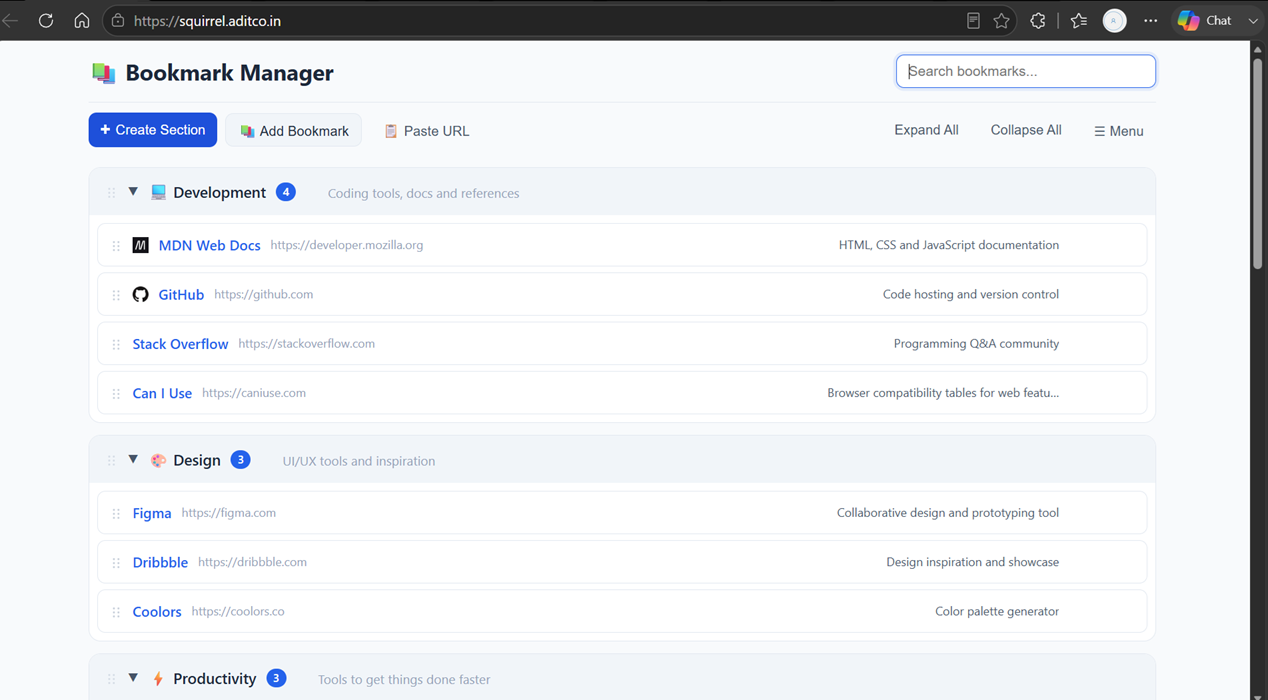Click drag handle on GitHub row
1268x700 pixels.
[x=116, y=295]
